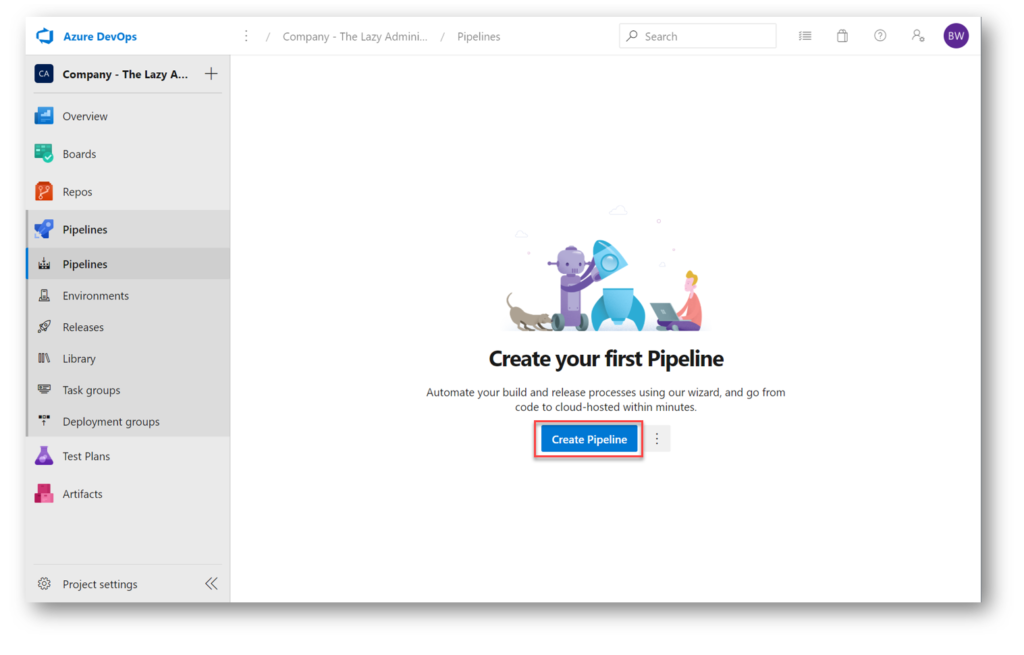Open more options beside Create Pipeline

(657, 439)
